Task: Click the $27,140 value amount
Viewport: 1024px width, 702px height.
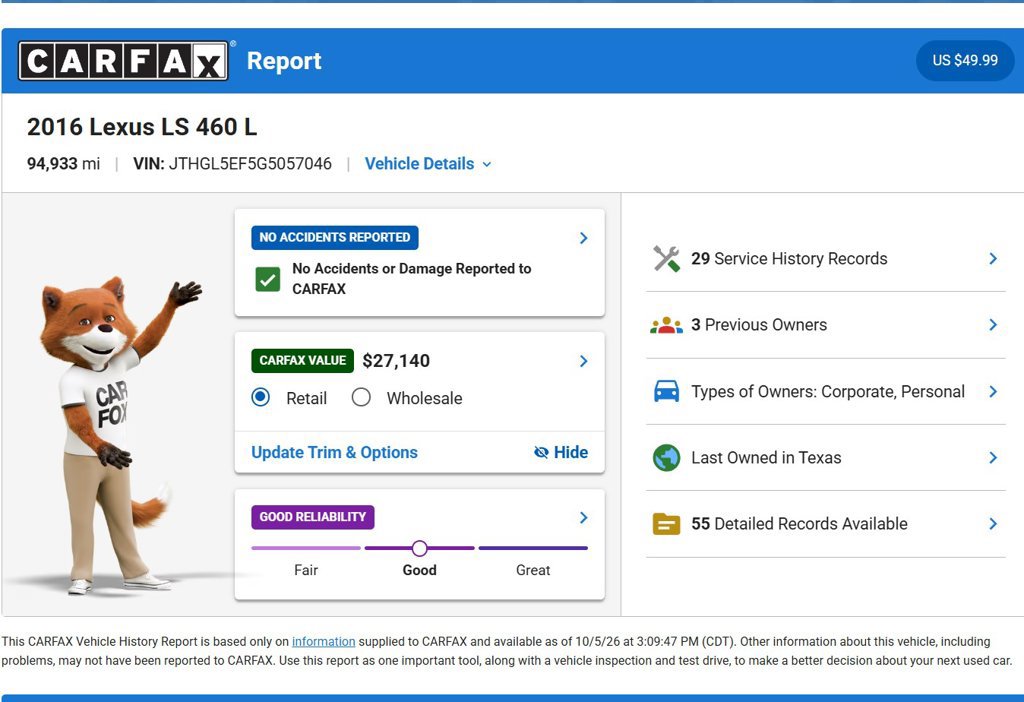Action: 396,360
